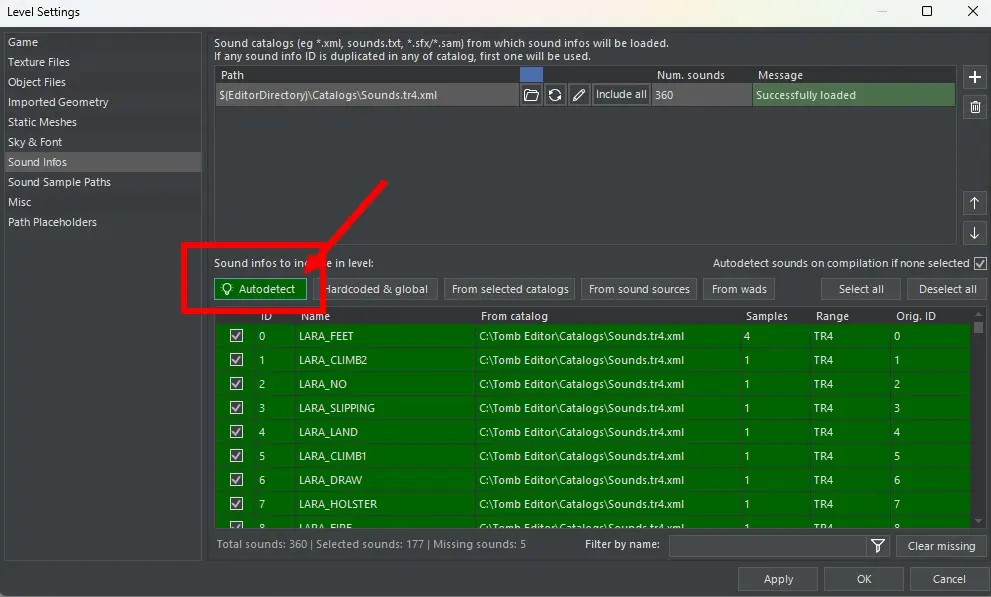
Task: Click the Filter by name text field
Action: pos(766,546)
